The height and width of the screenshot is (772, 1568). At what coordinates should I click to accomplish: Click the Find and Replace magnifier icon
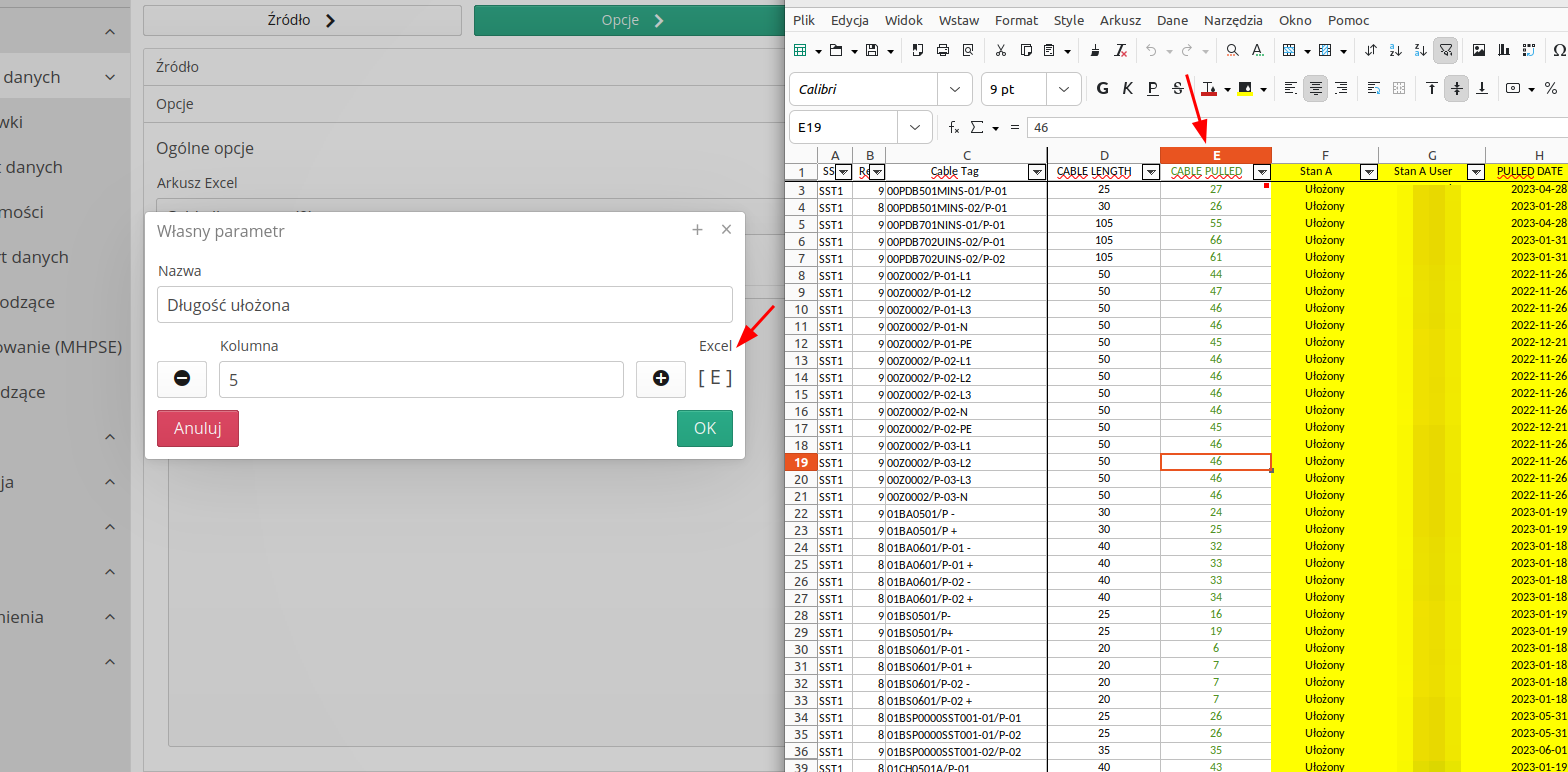(x=1233, y=50)
